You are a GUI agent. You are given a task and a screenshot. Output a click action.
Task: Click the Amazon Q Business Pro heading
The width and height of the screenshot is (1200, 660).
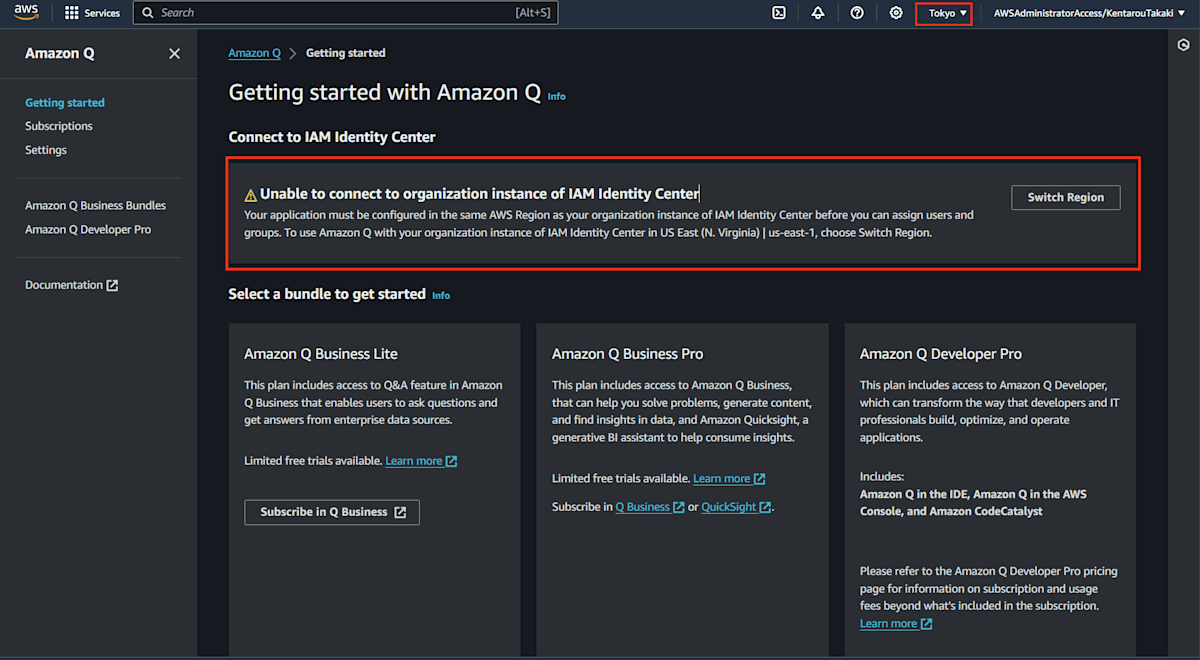click(x=628, y=354)
